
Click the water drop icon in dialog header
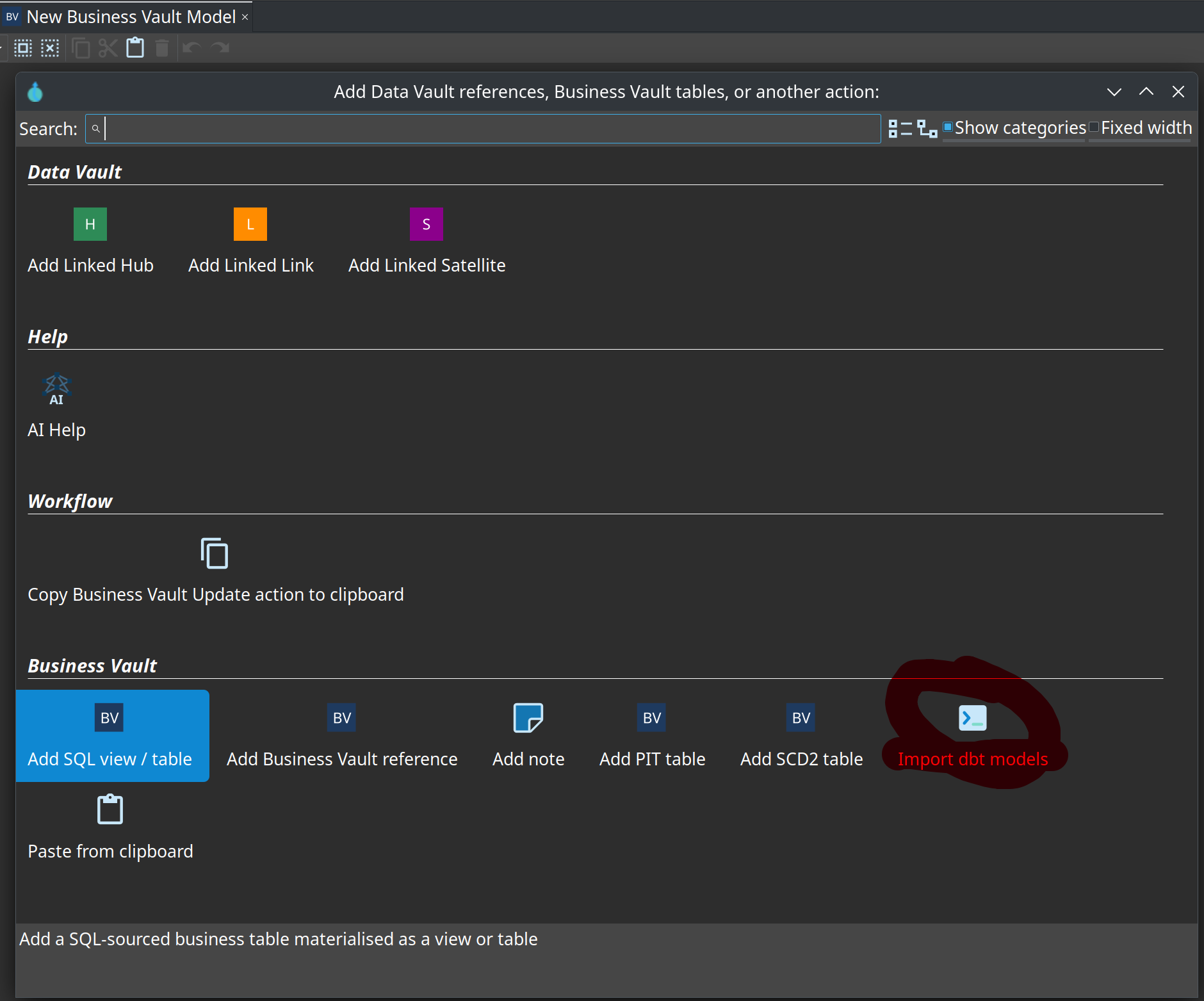(x=35, y=92)
